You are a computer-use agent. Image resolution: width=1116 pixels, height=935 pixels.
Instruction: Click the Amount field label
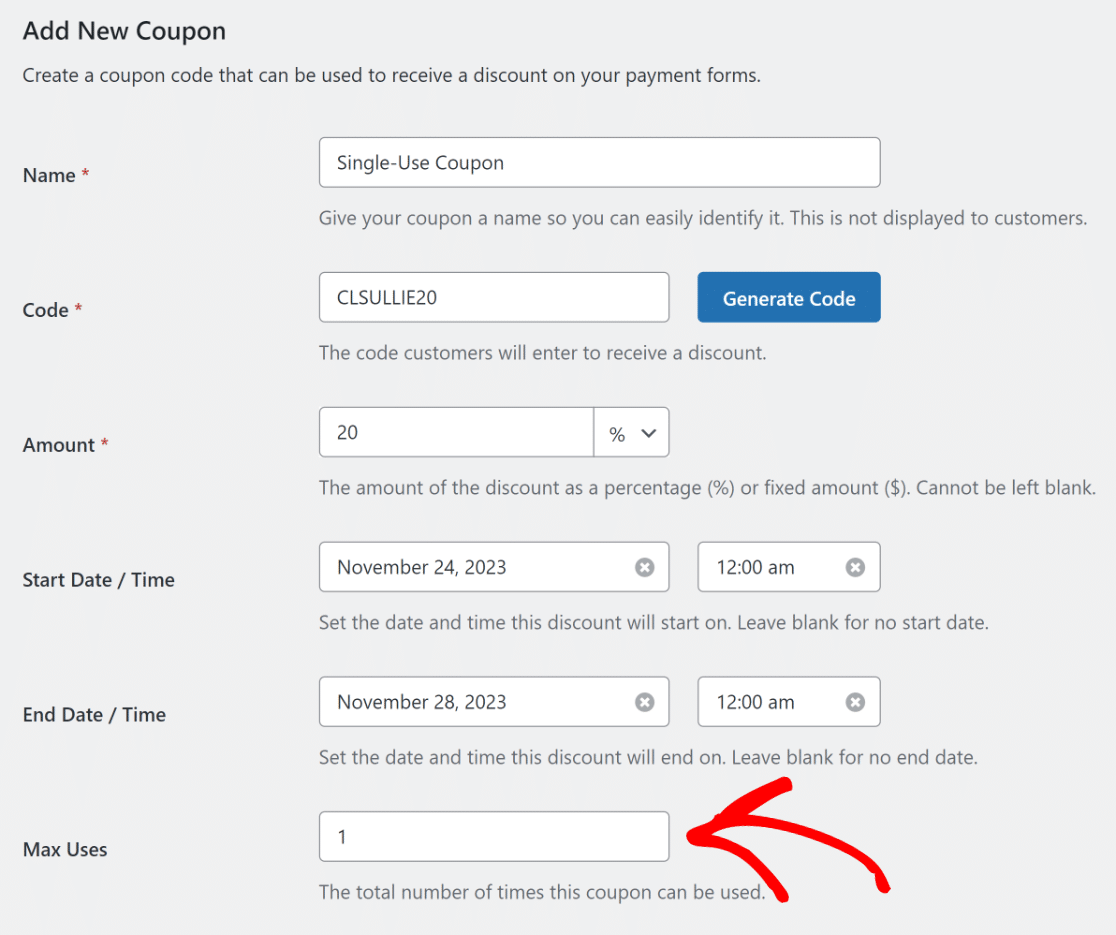(58, 445)
